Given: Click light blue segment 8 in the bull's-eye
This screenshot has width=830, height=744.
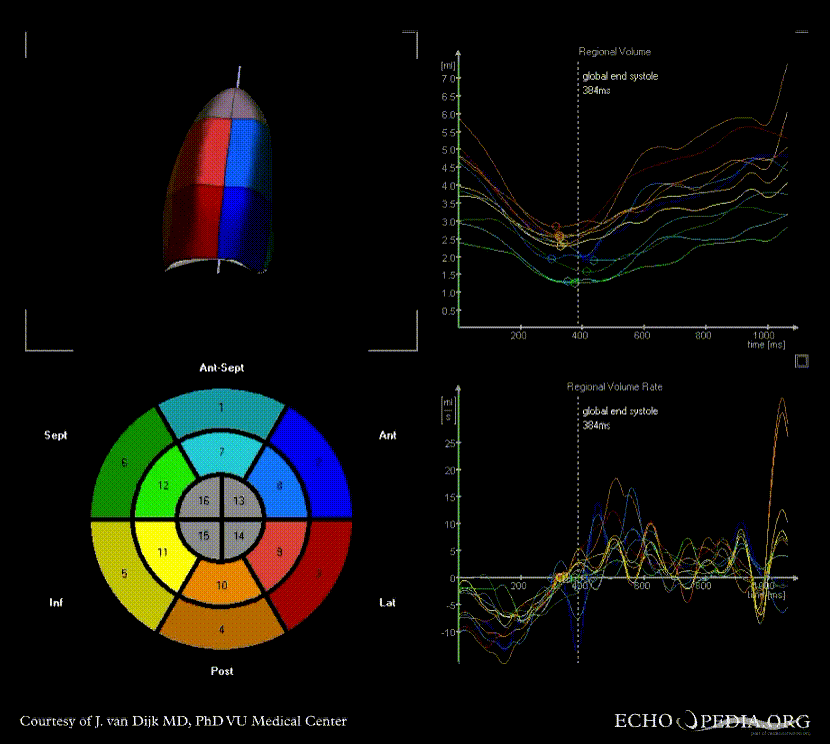Looking at the screenshot, I should click(x=279, y=486).
